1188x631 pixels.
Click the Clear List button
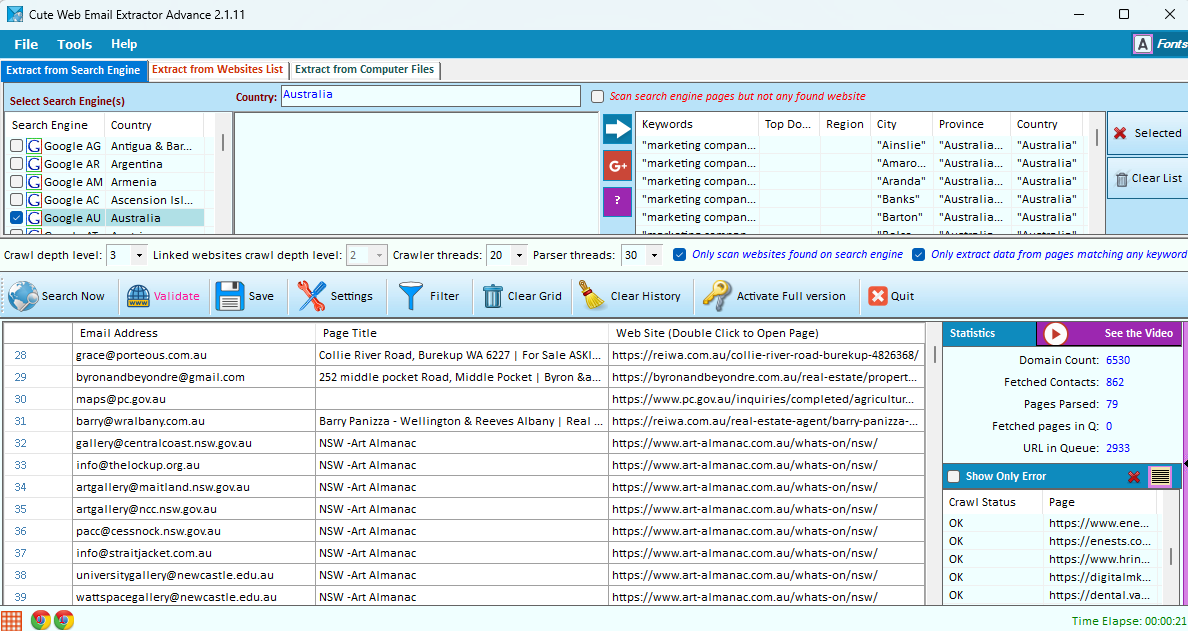point(1146,179)
